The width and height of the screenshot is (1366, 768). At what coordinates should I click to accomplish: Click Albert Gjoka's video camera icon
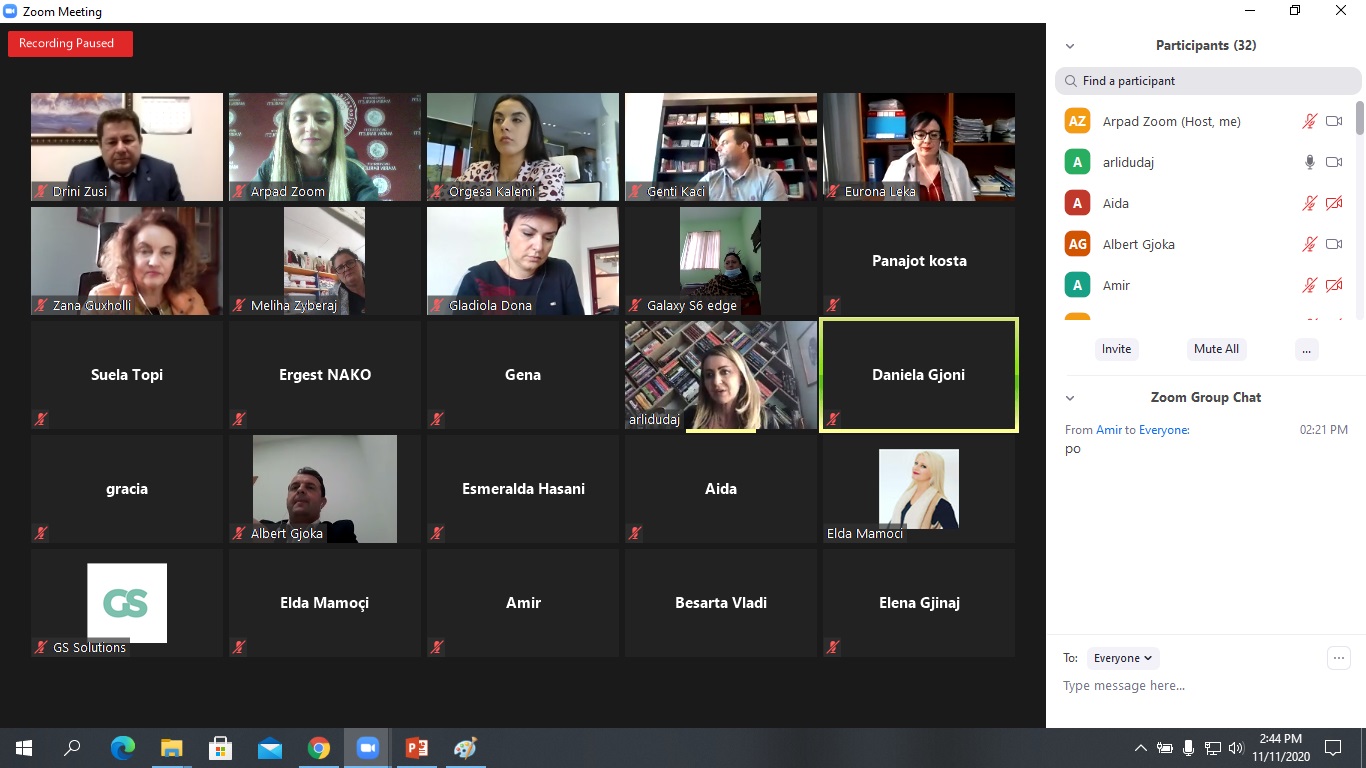click(1333, 244)
